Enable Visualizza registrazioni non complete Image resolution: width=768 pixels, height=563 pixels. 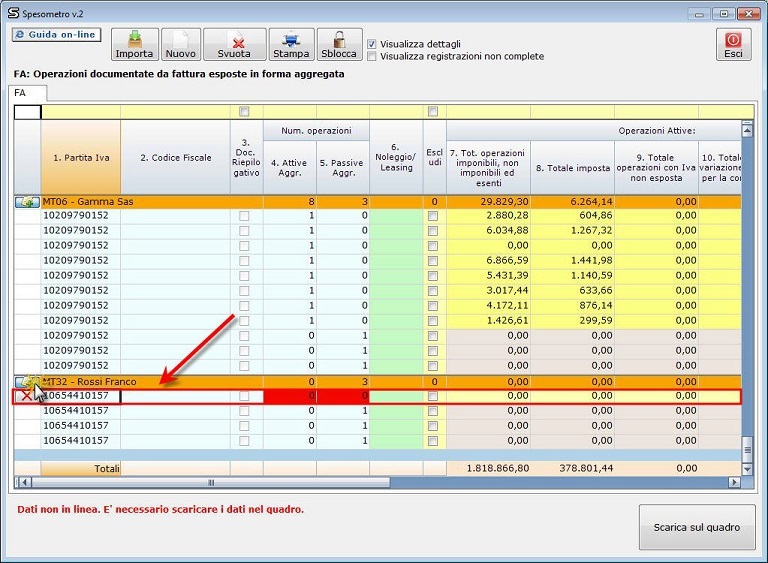pyautogui.click(x=372, y=56)
